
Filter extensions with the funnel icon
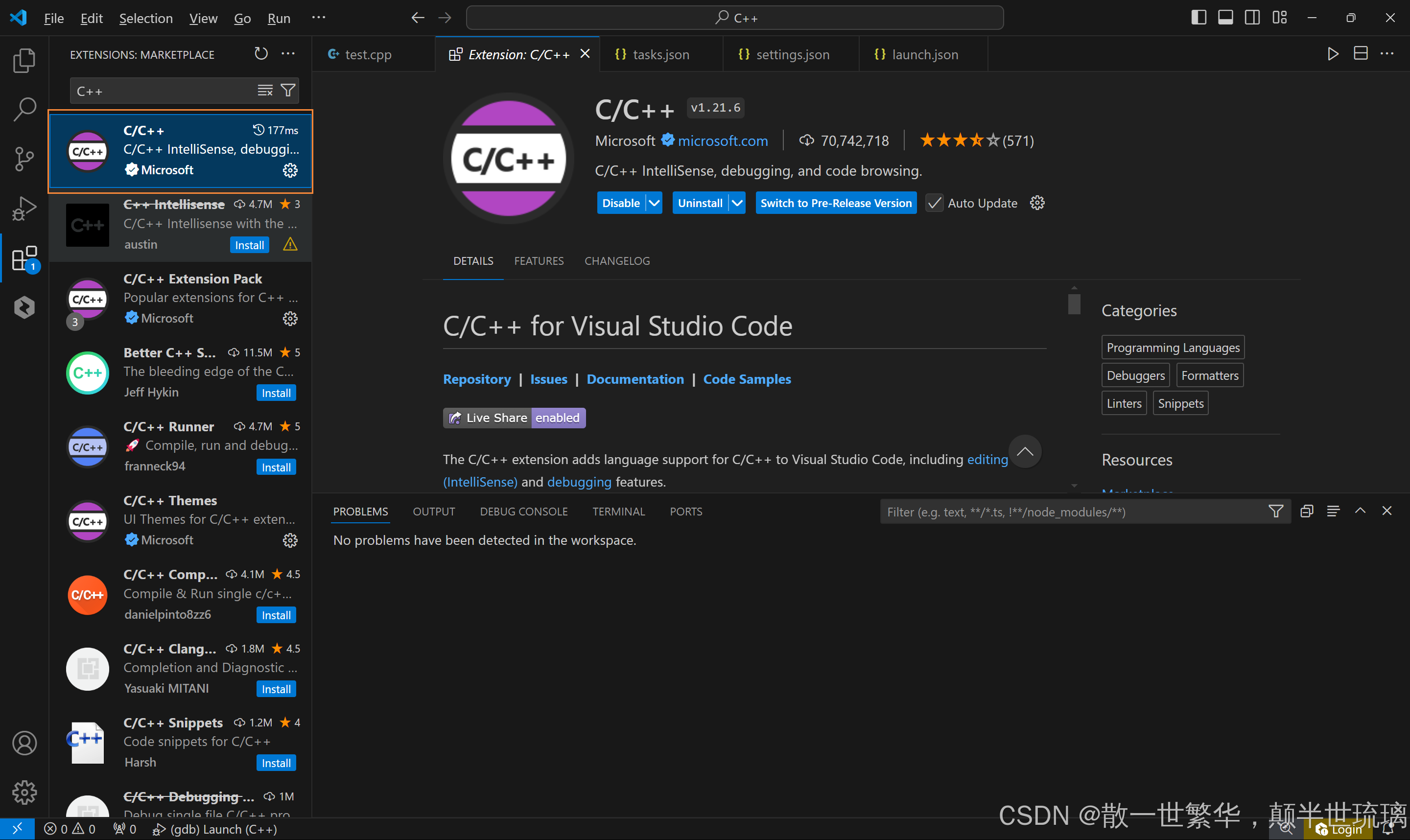[x=288, y=91]
